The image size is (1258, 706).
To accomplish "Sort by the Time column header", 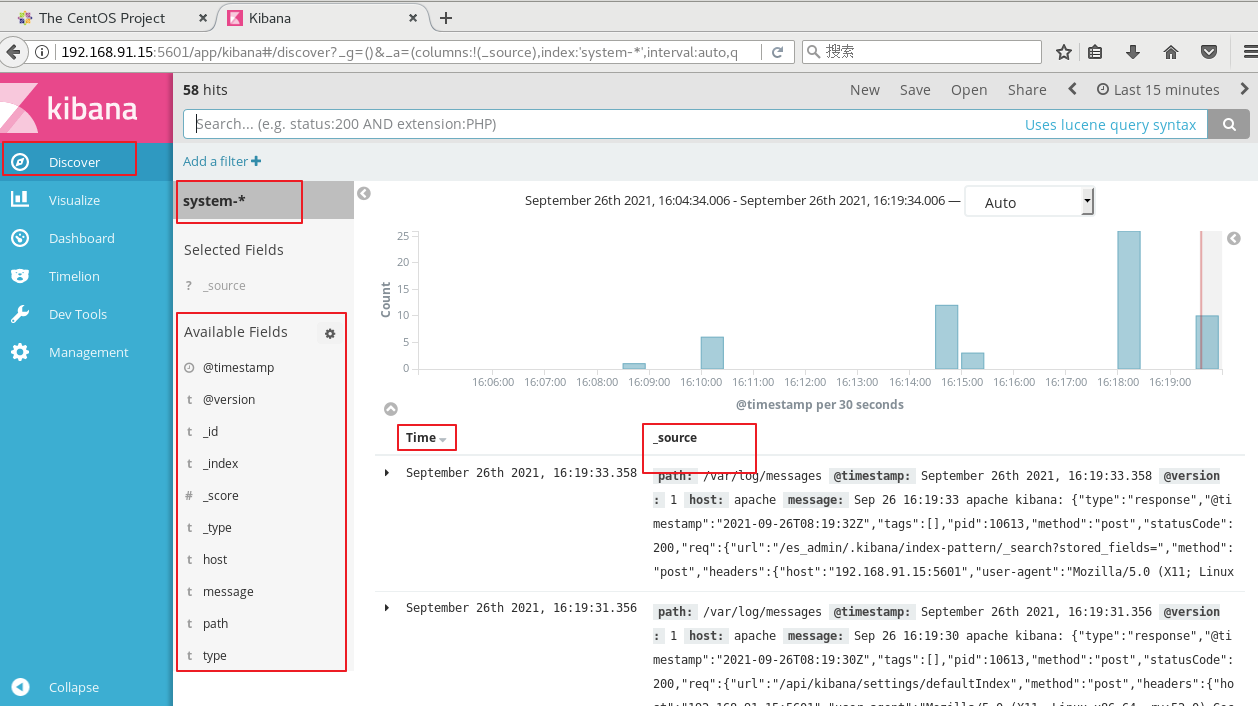I will (x=427, y=438).
